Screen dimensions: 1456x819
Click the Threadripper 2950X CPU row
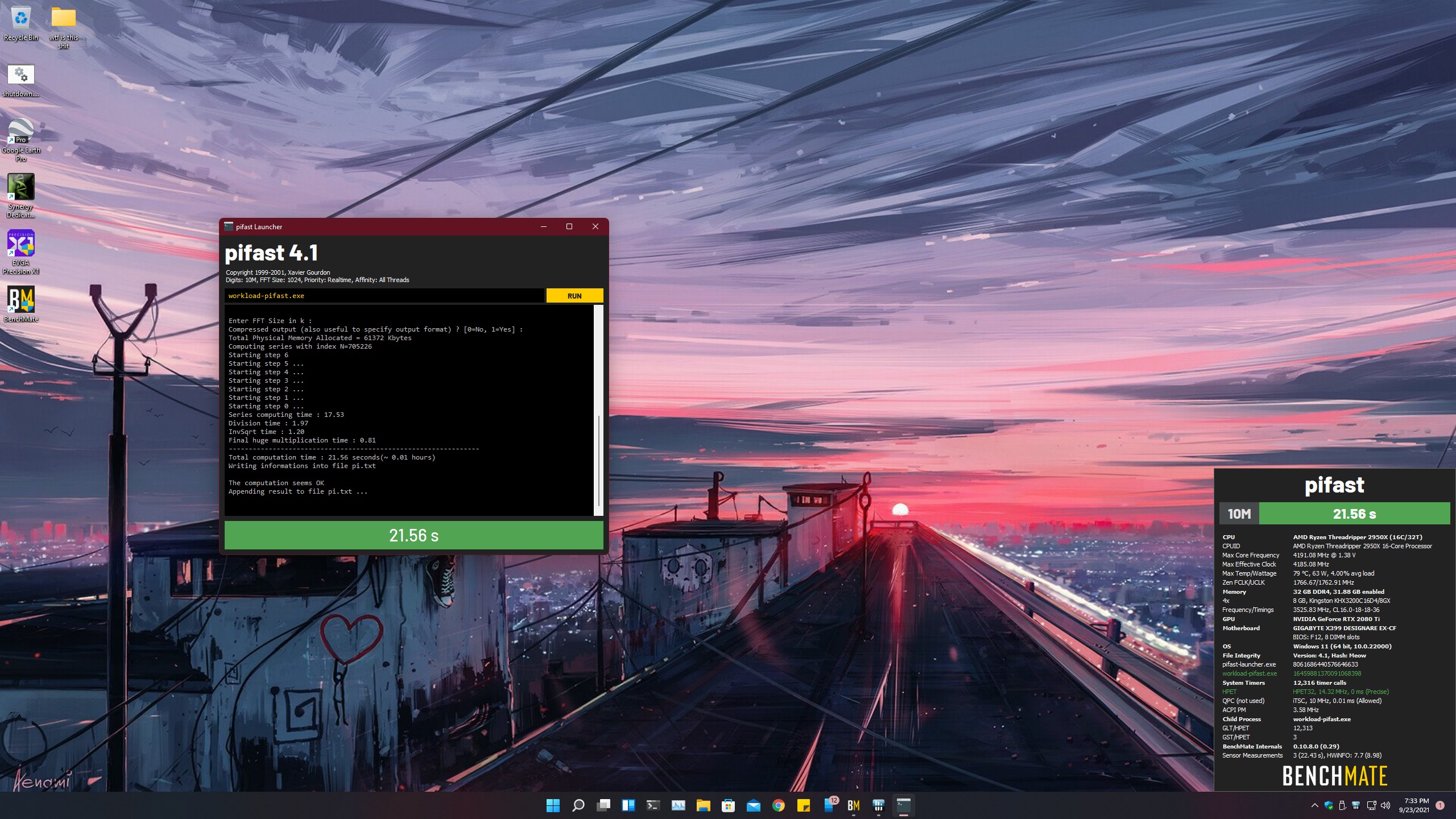click(1322, 537)
